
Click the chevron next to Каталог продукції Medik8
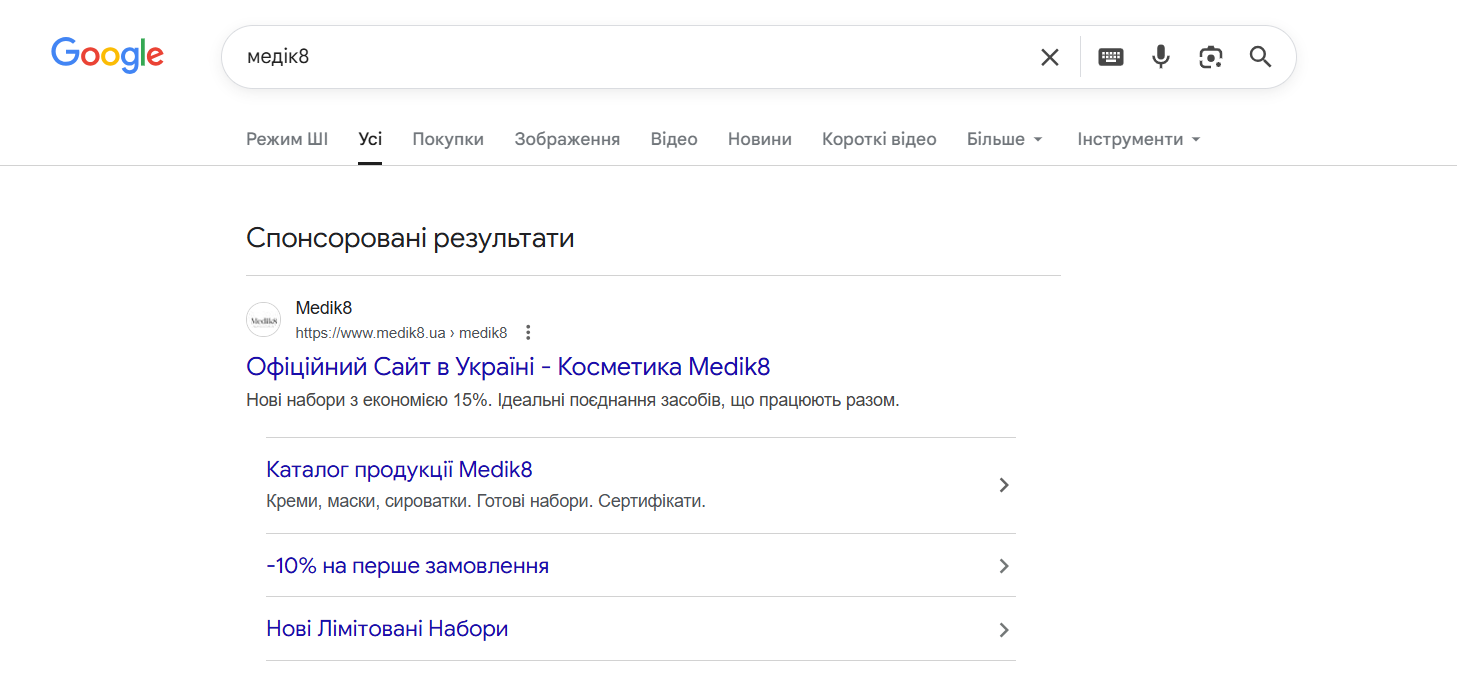(x=1004, y=485)
